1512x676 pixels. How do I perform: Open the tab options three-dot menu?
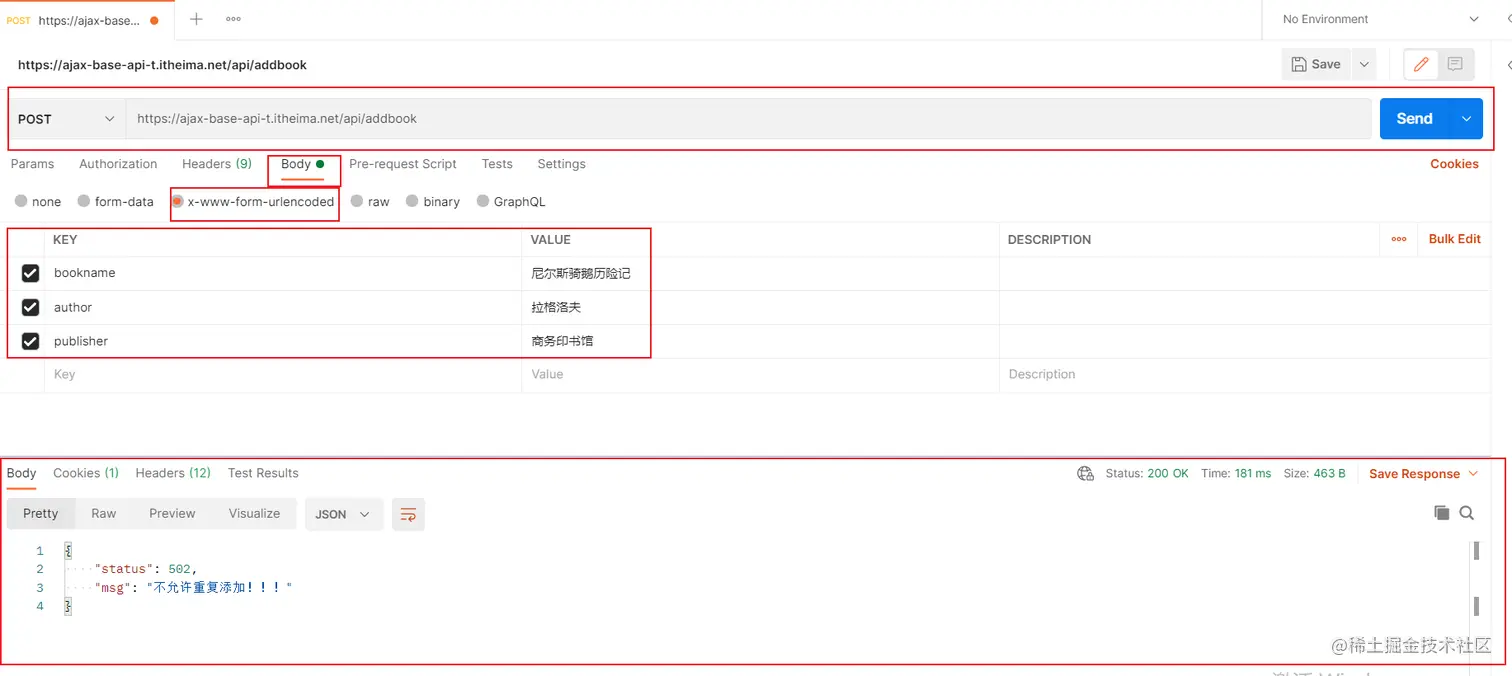[x=233, y=19]
